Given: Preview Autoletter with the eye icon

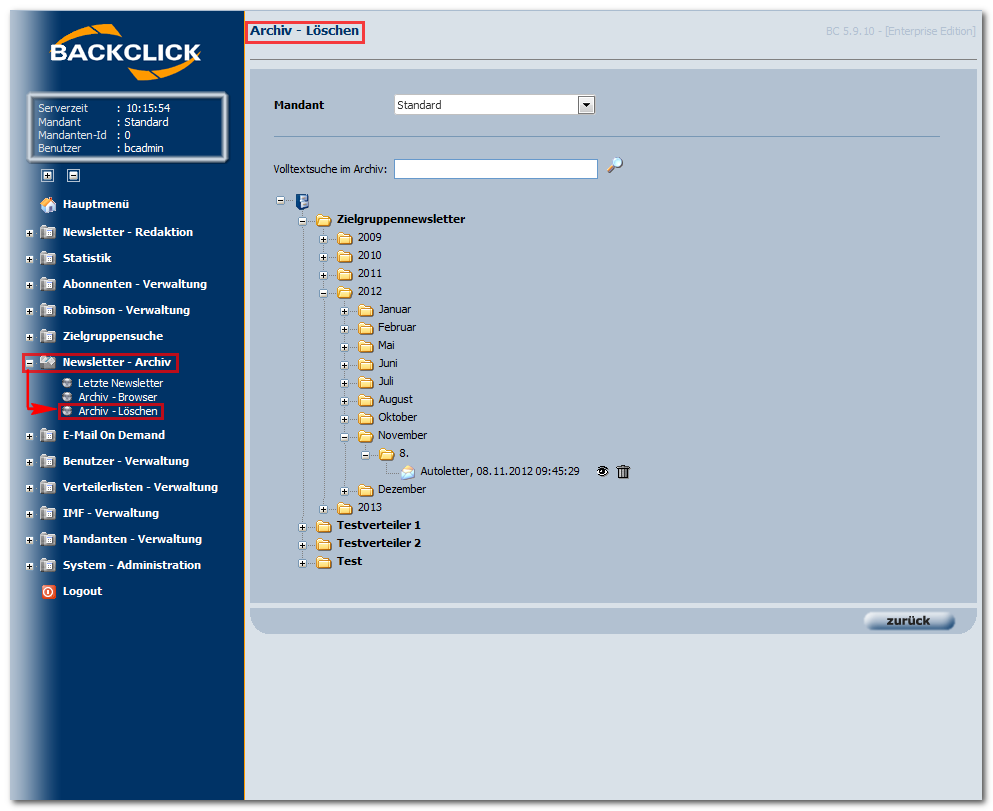Looking at the screenshot, I should pos(602,472).
